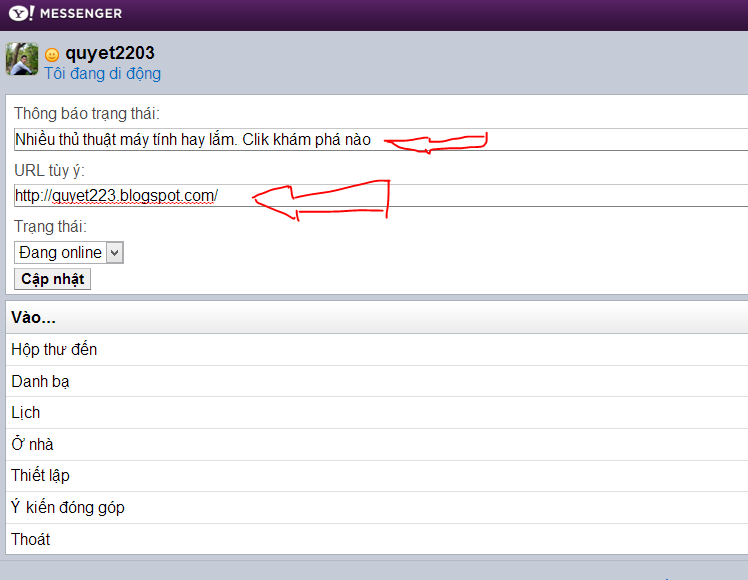Open quyet2203 profile avatar picture

(x=22, y=59)
